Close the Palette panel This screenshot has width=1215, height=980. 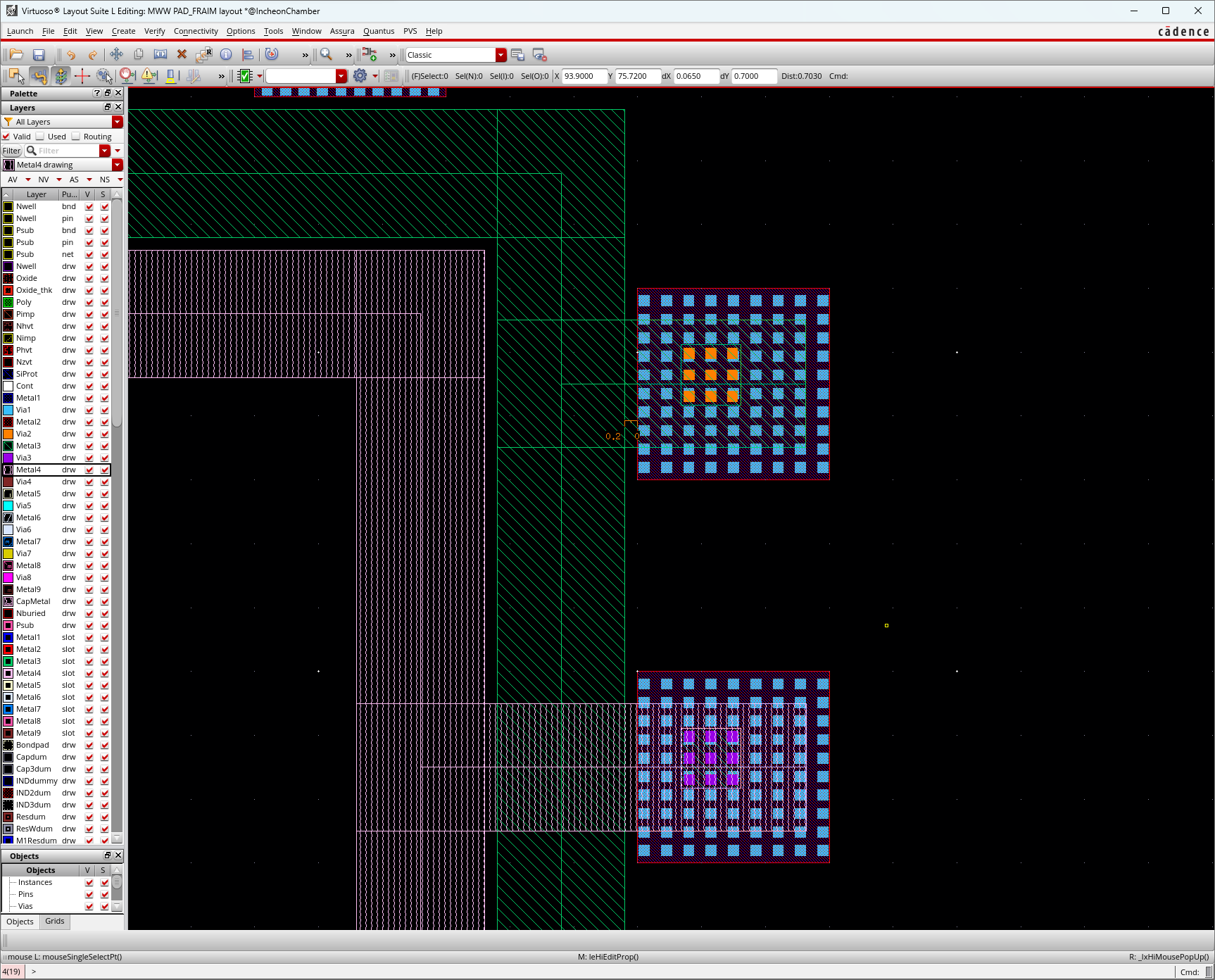[x=118, y=93]
